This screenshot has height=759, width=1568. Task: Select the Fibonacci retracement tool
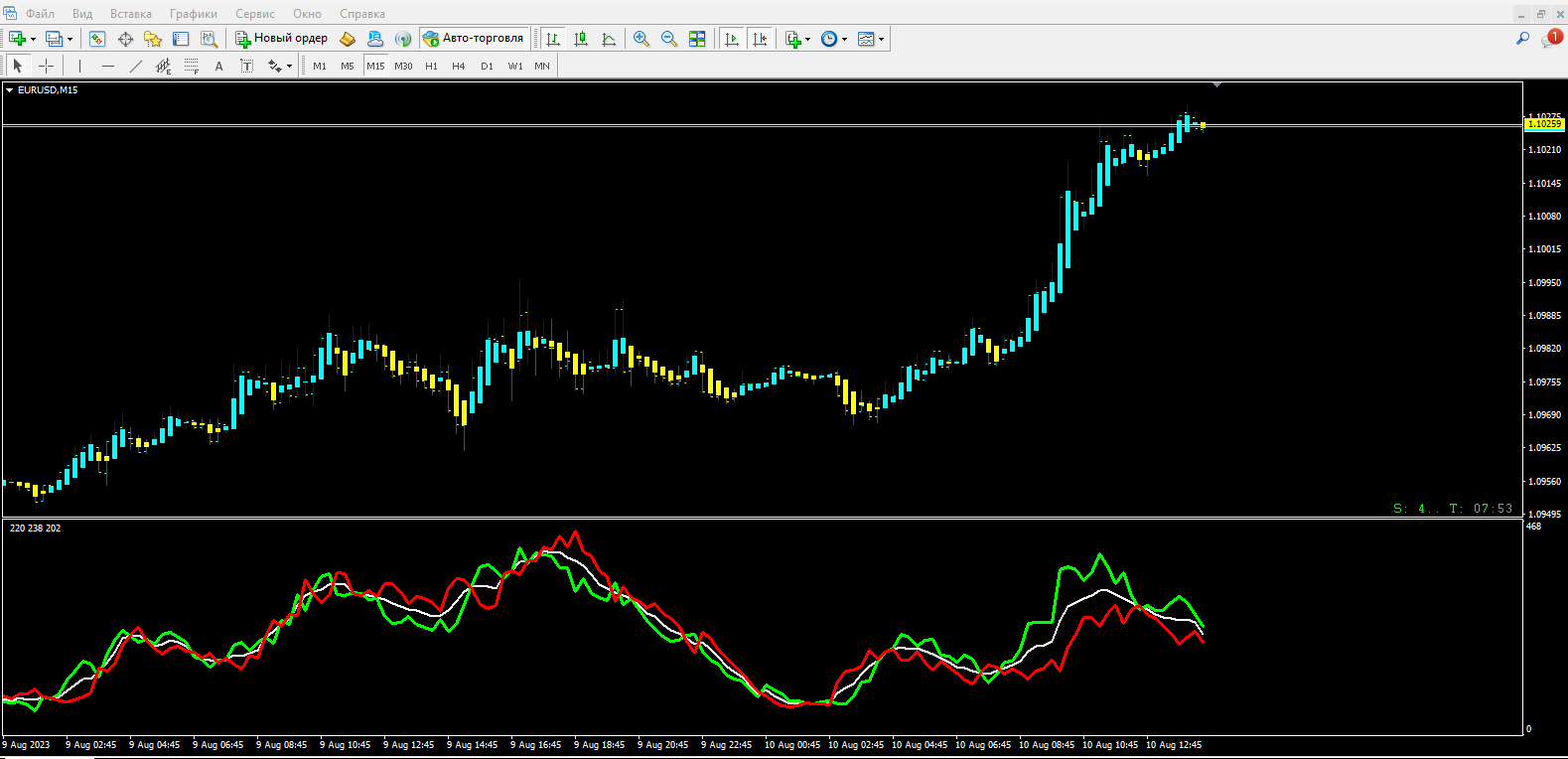pyautogui.click(x=192, y=66)
